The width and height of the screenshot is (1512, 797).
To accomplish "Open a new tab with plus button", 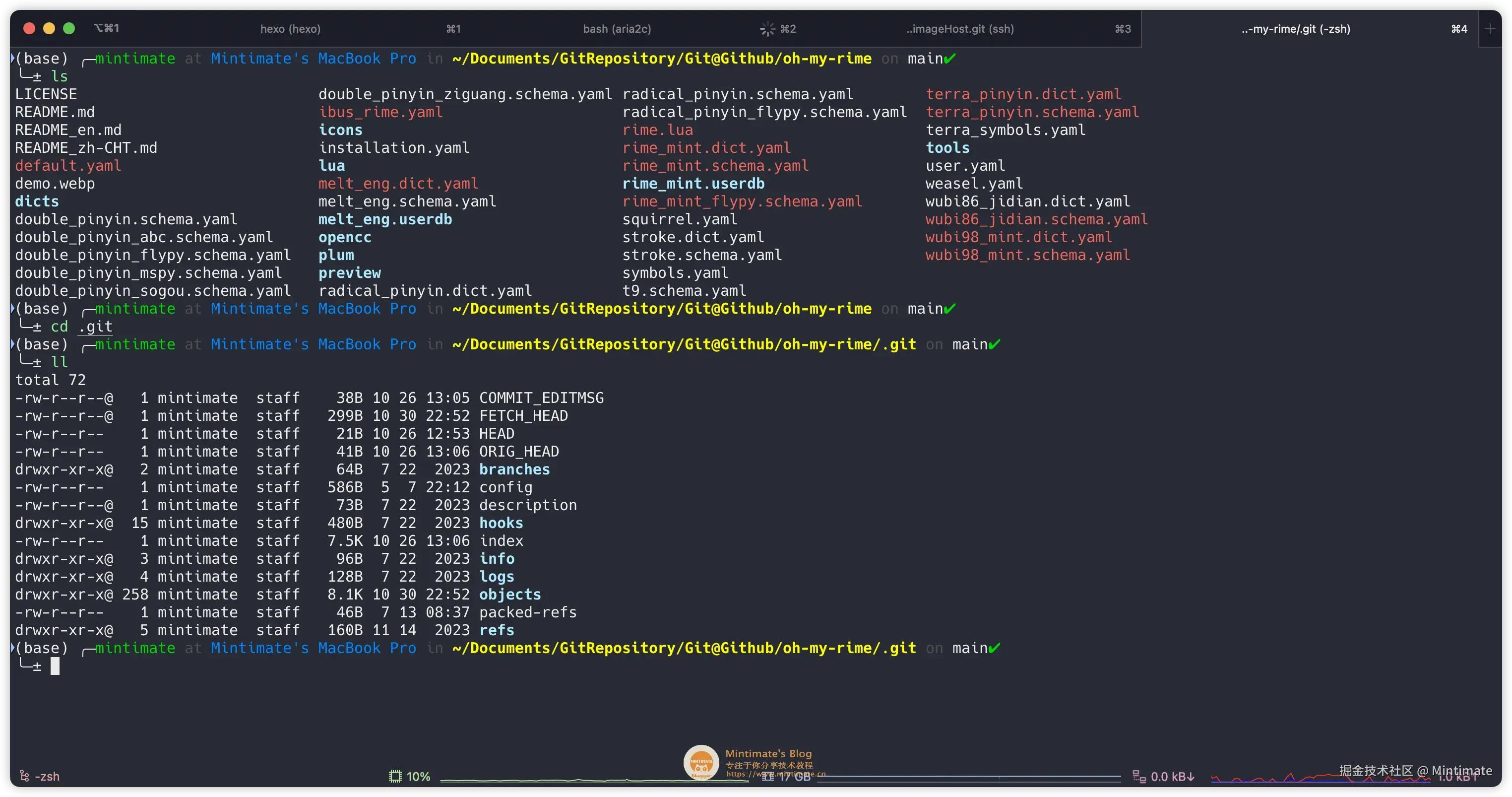I will (1490, 29).
